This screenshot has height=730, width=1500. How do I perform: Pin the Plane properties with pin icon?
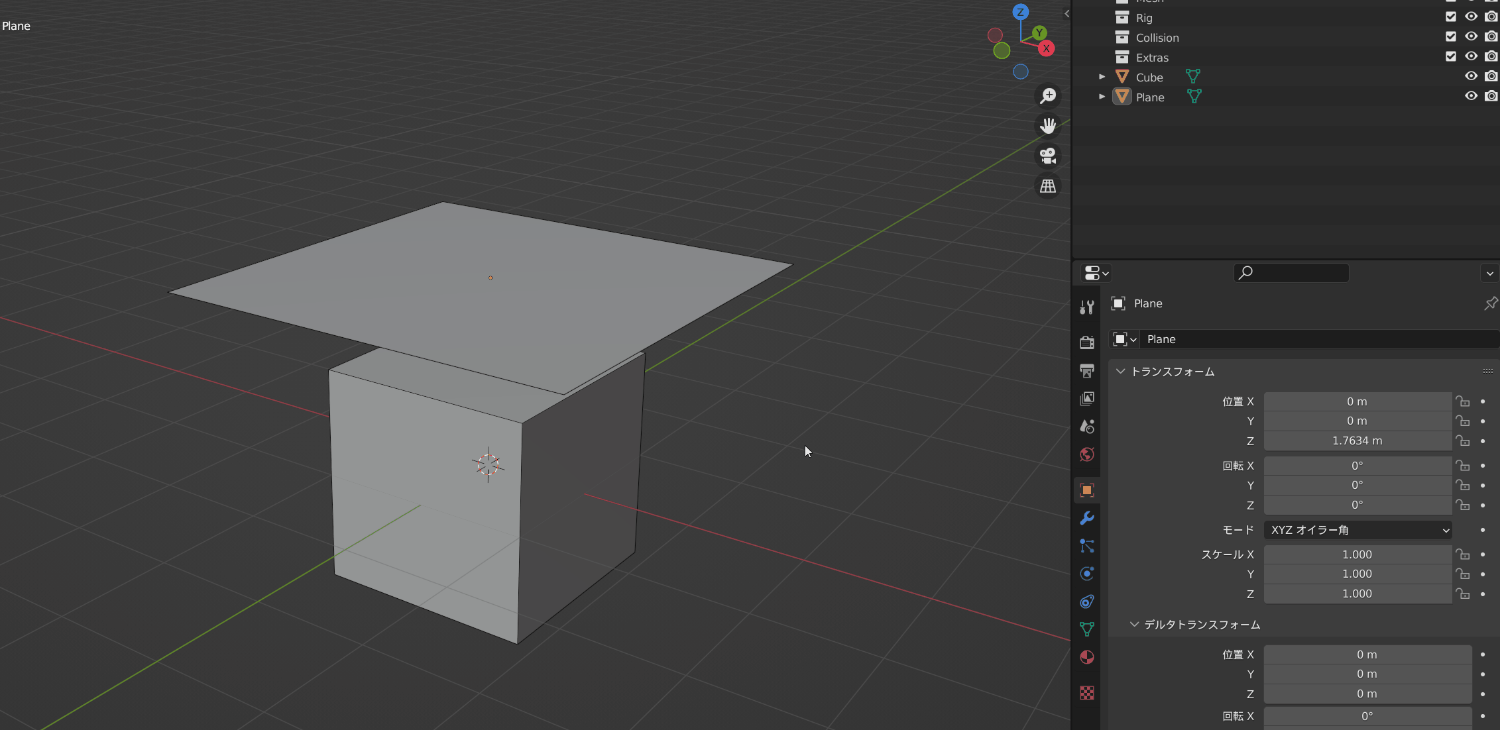1490,303
